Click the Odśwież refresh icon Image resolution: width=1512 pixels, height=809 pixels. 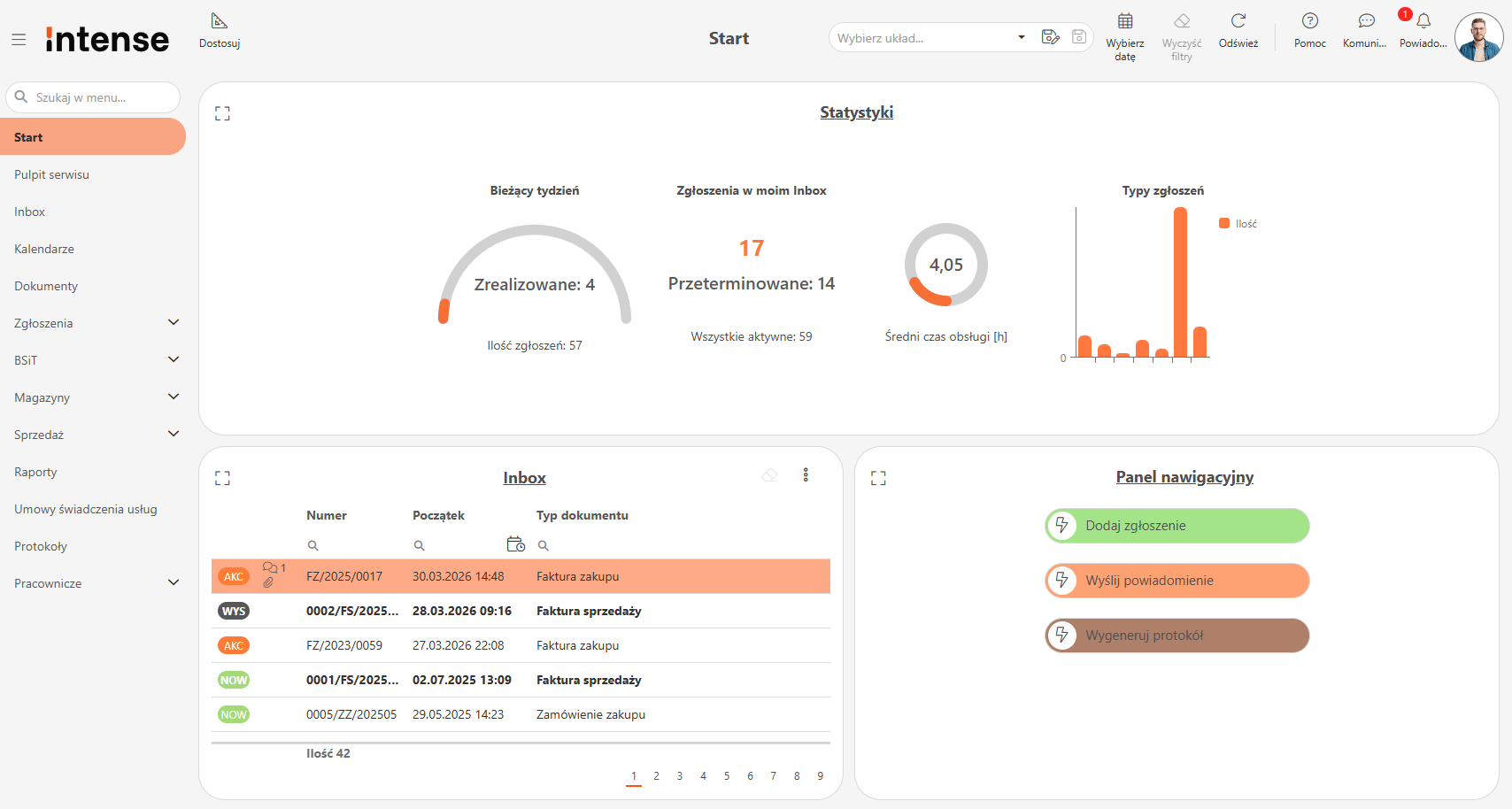click(1238, 21)
